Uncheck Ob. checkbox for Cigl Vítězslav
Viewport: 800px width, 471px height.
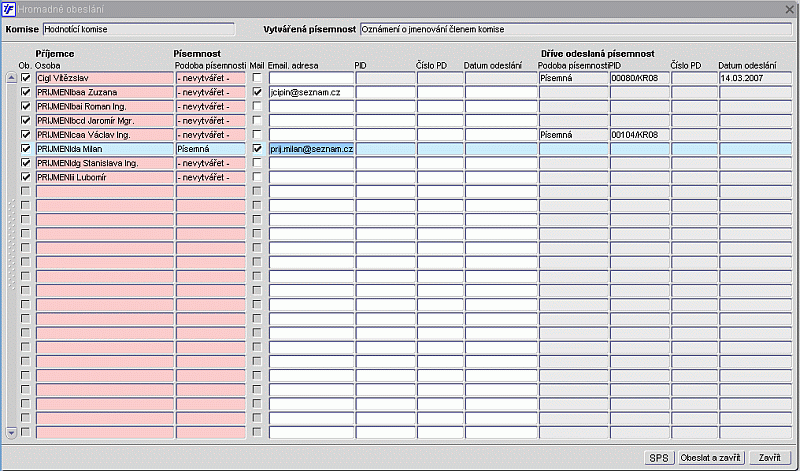[26, 78]
